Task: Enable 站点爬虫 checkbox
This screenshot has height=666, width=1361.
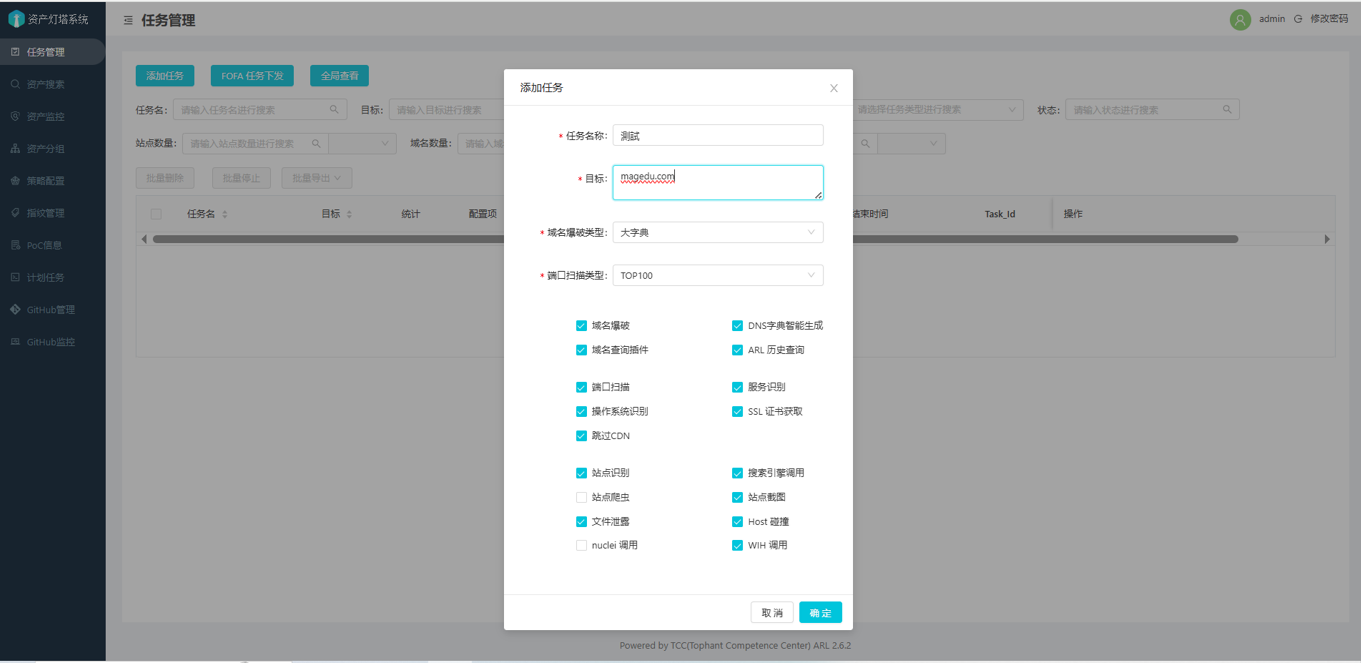Action: click(x=581, y=497)
